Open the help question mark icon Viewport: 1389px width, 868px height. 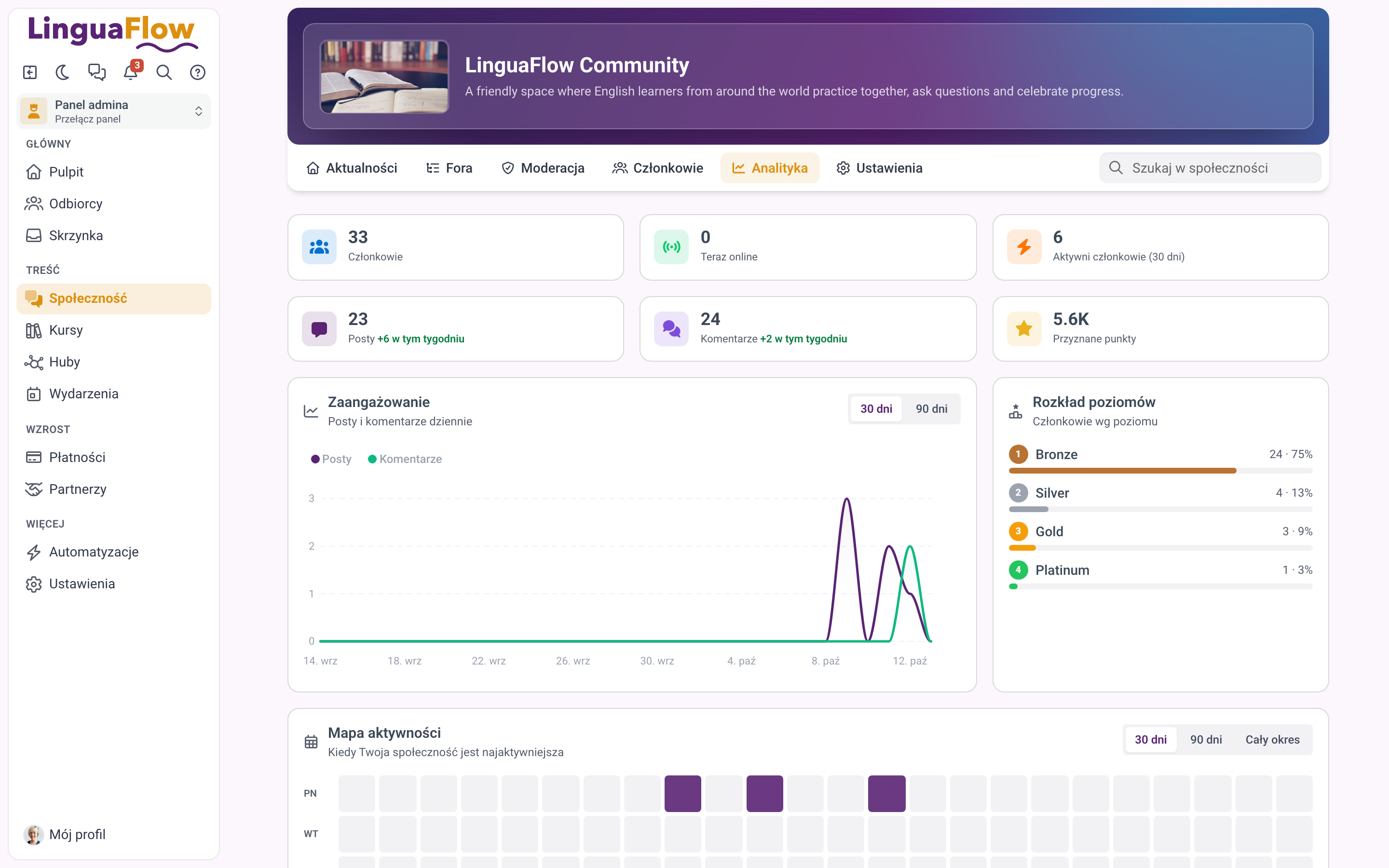pos(198,72)
